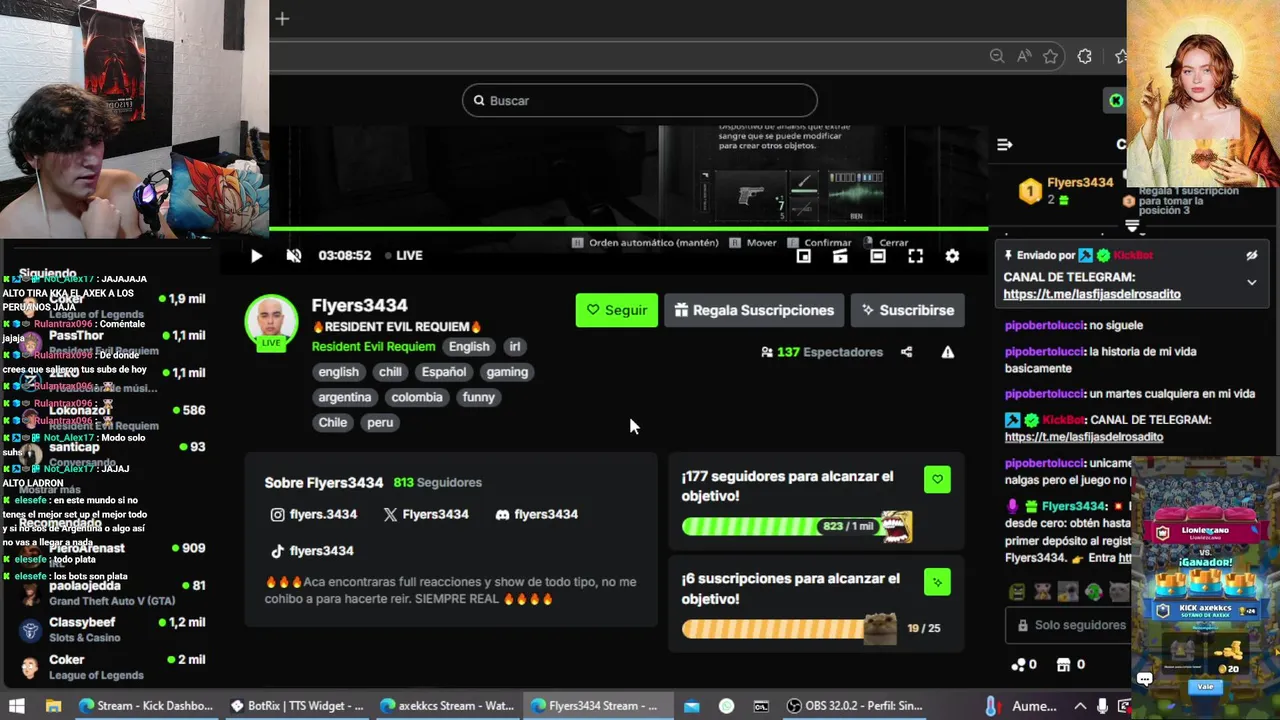Open Mail app icon in taskbar
1280x720 pixels.
tap(691, 706)
